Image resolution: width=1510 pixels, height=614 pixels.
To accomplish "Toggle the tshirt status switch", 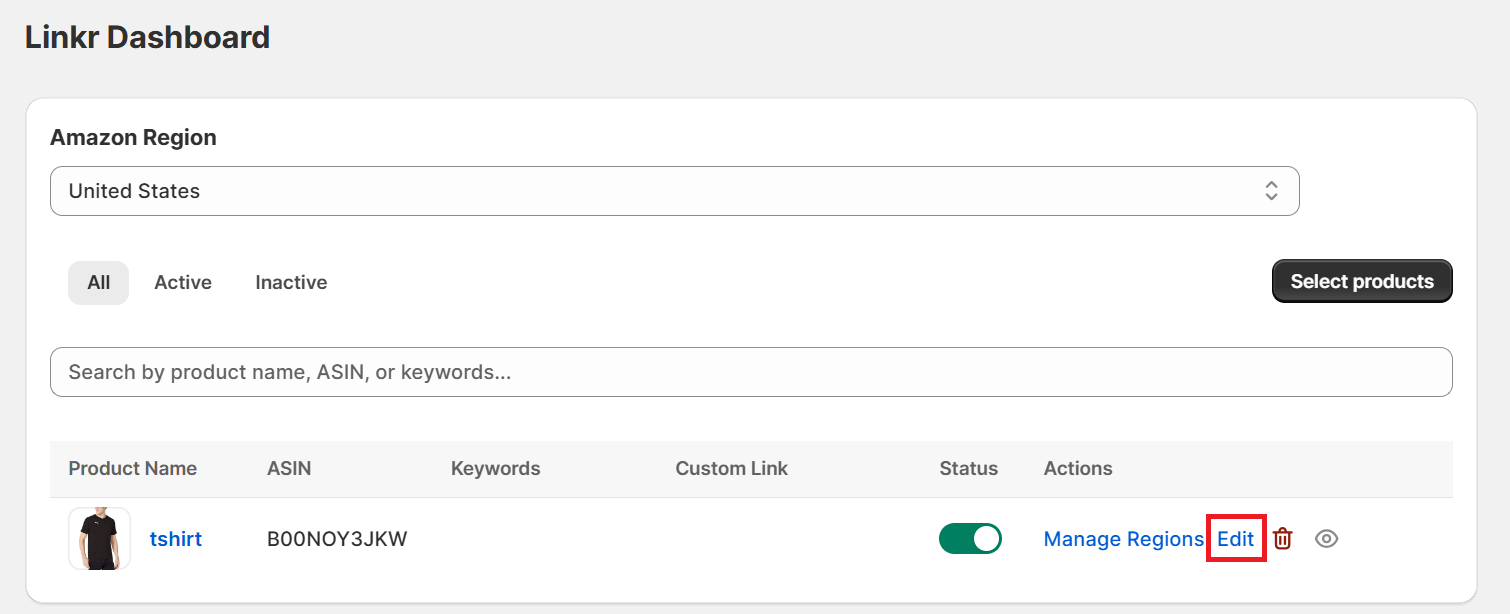I will pyautogui.click(x=969, y=539).
